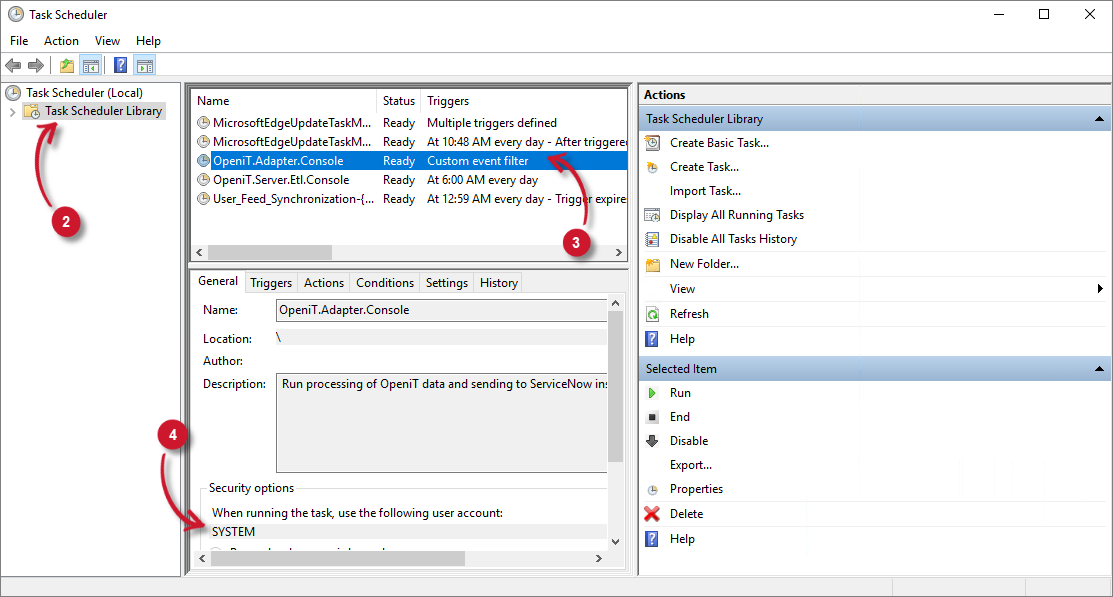This screenshot has width=1113, height=597.
Task: Click the back navigation arrow
Action: [x=13, y=65]
